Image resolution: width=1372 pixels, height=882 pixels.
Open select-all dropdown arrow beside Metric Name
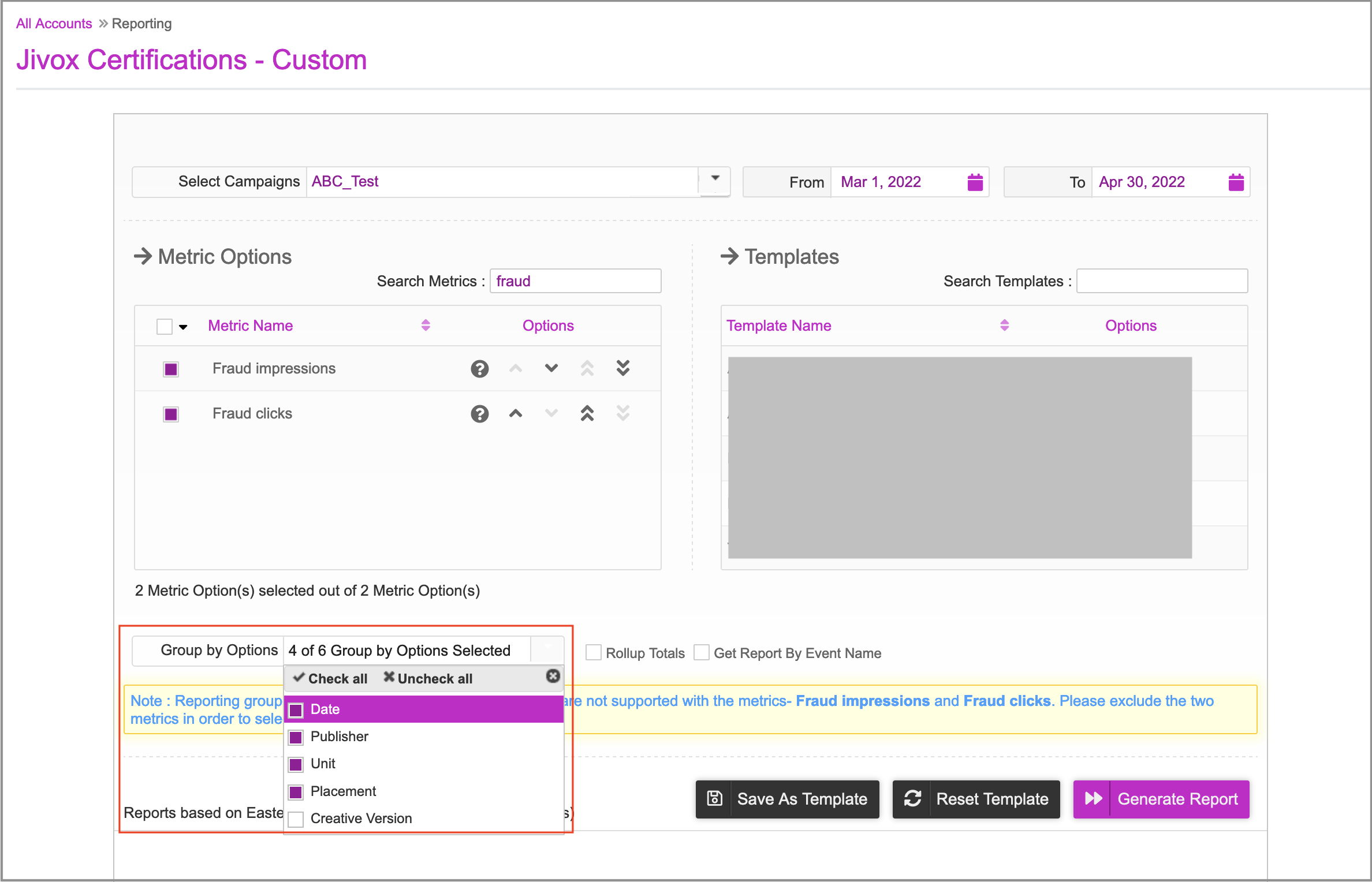tap(183, 327)
